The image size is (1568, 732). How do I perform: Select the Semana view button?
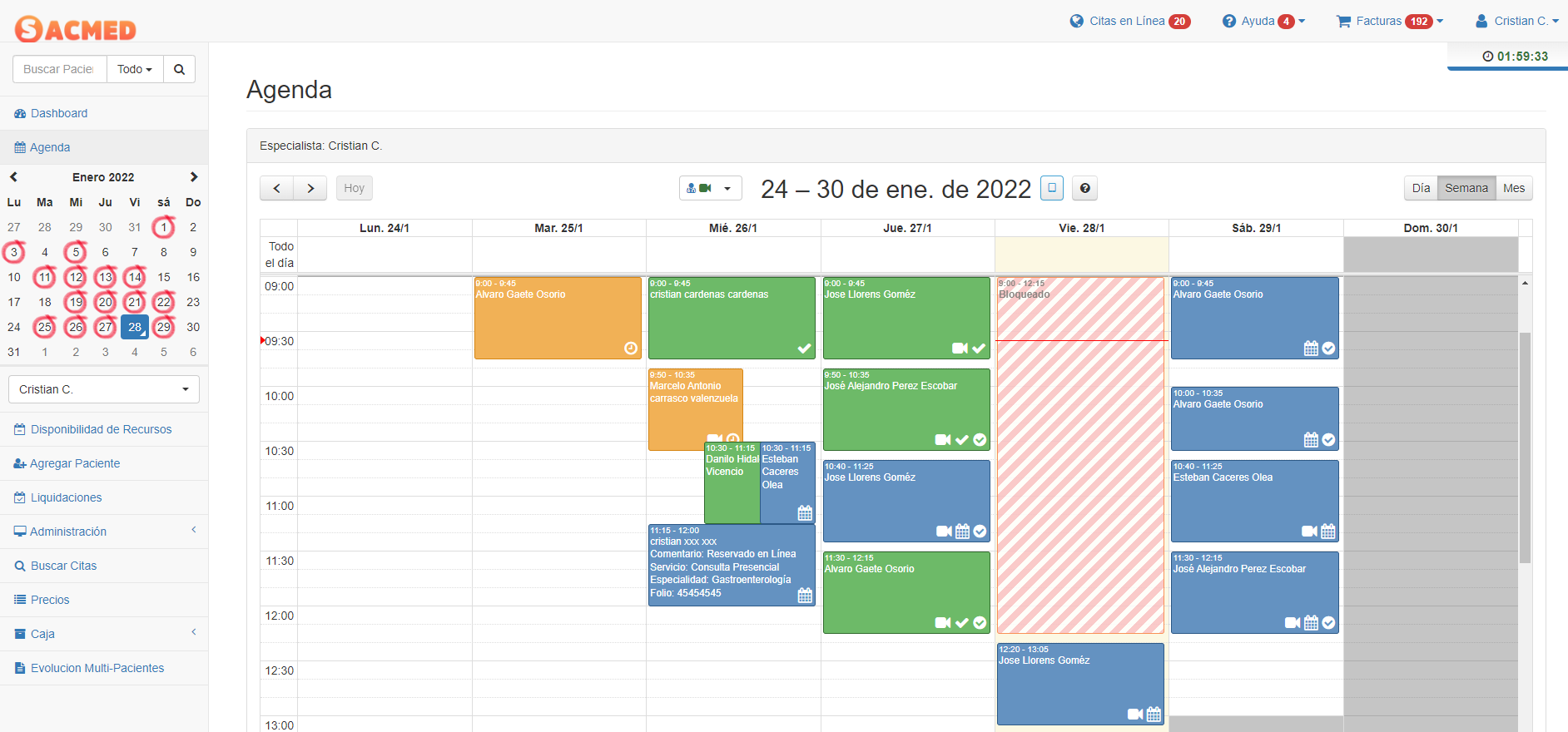[x=1466, y=188]
